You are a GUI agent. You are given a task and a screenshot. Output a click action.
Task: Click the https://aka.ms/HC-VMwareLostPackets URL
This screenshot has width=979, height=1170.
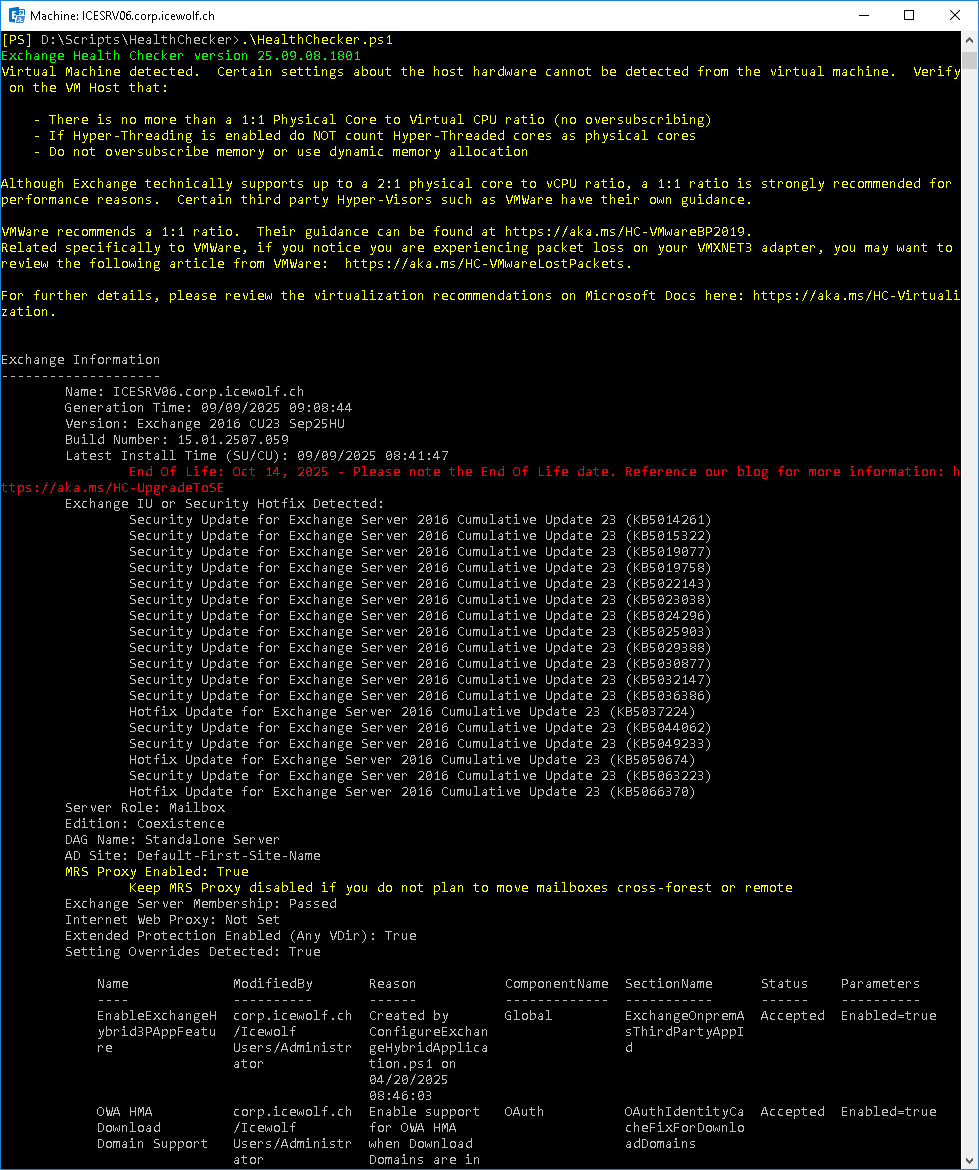[488, 264]
